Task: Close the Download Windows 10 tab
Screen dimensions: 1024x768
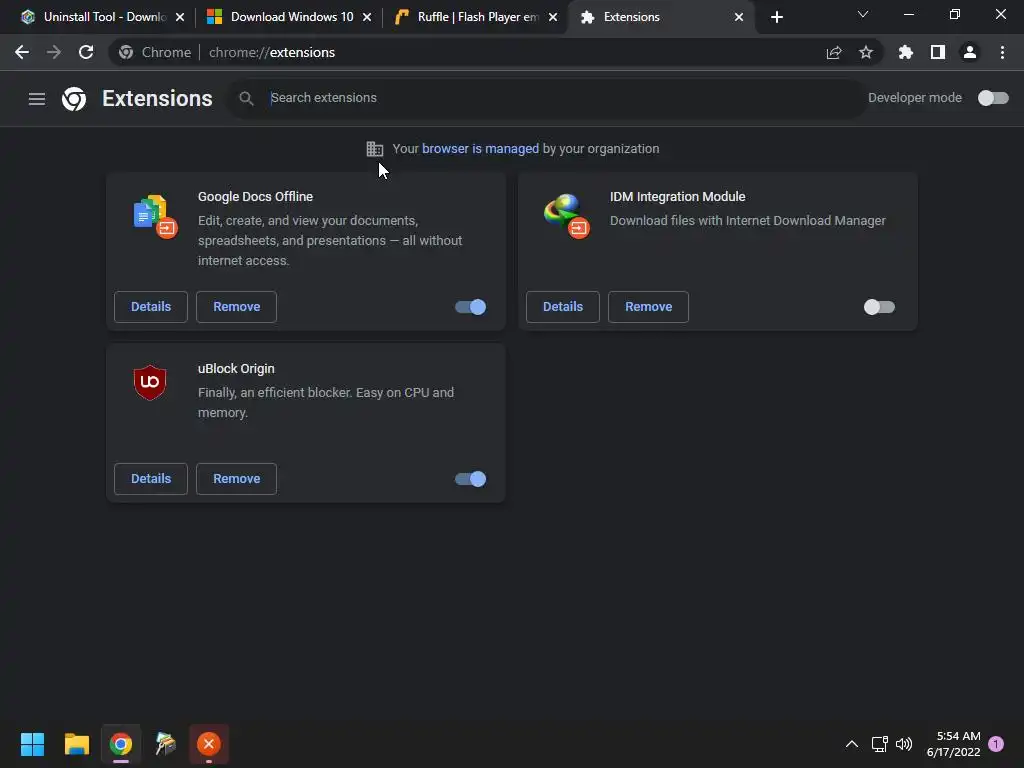Action: coord(367,17)
